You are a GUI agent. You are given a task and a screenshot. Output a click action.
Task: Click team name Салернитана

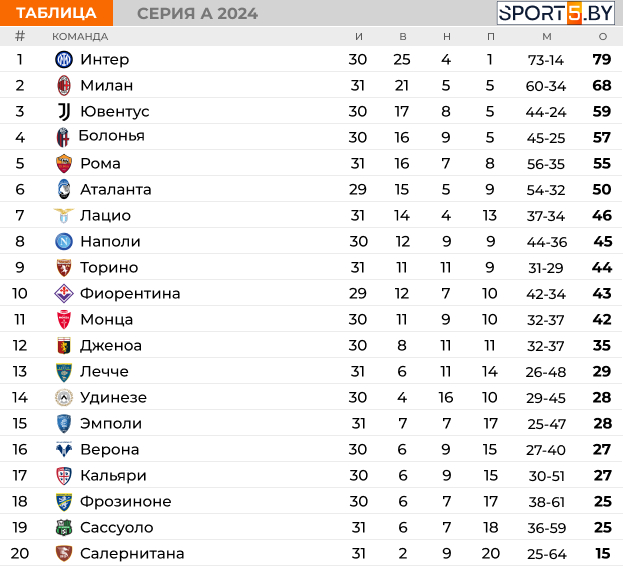(132, 553)
